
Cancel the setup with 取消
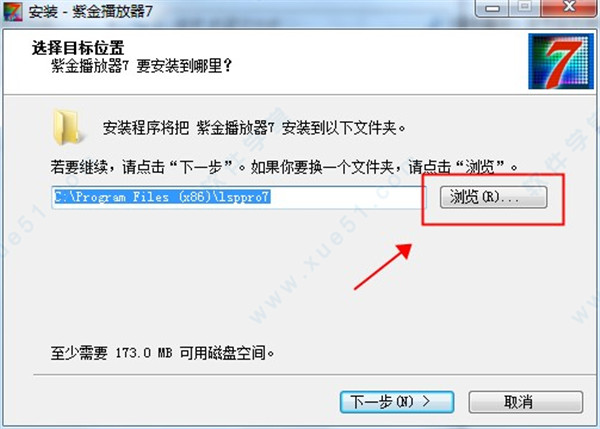click(x=526, y=402)
